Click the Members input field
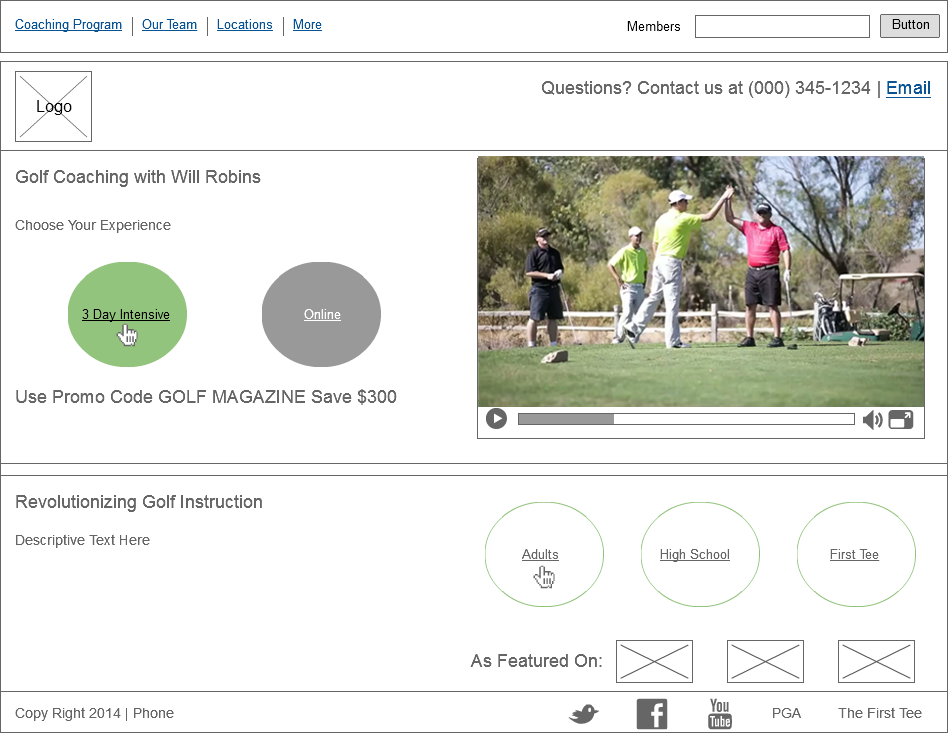This screenshot has width=951, height=733. click(782, 26)
